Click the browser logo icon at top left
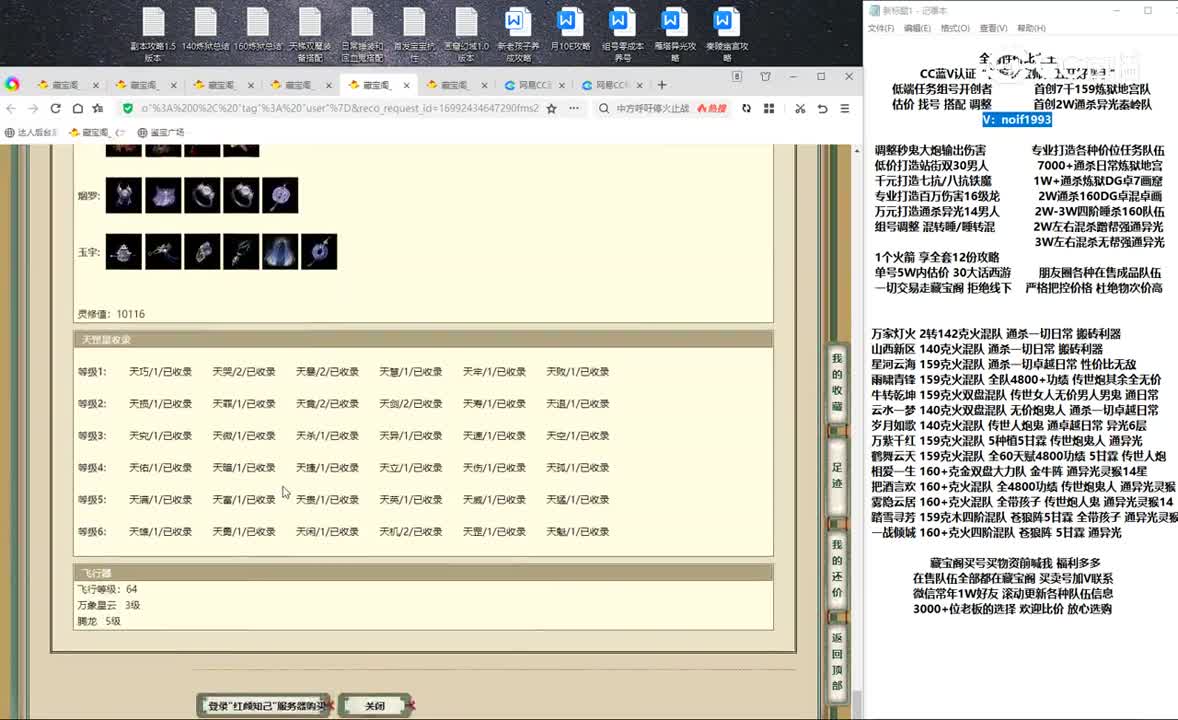 pos(12,84)
